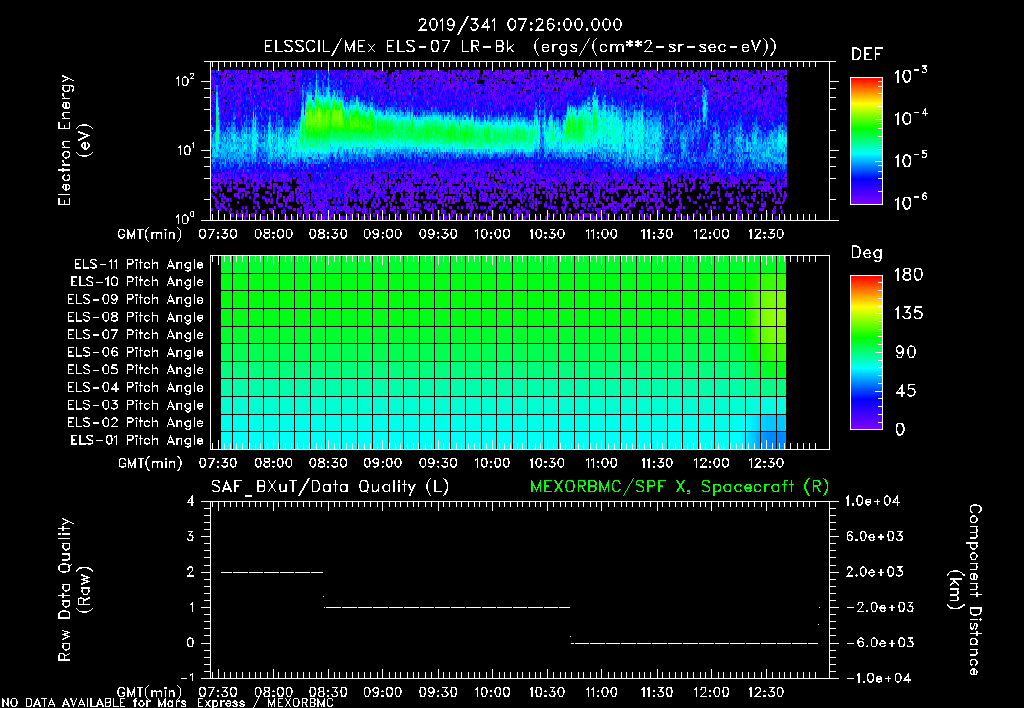Click the 180 value on Deg scale
The image size is (1024, 708).
[908, 275]
